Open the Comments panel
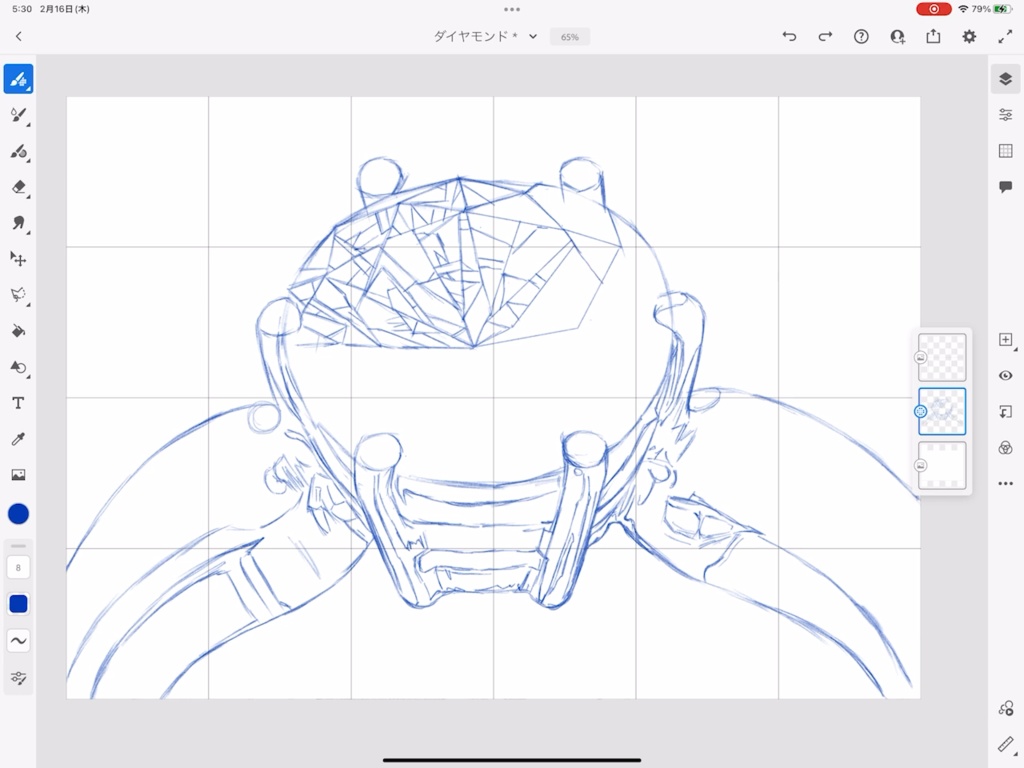 [x=1005, y=185]
